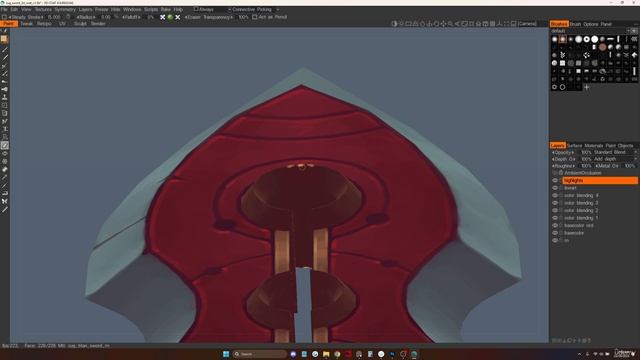Show the AmbientOcclusion layer
Viewport: 640px width, 360px height.
(555, 173)
